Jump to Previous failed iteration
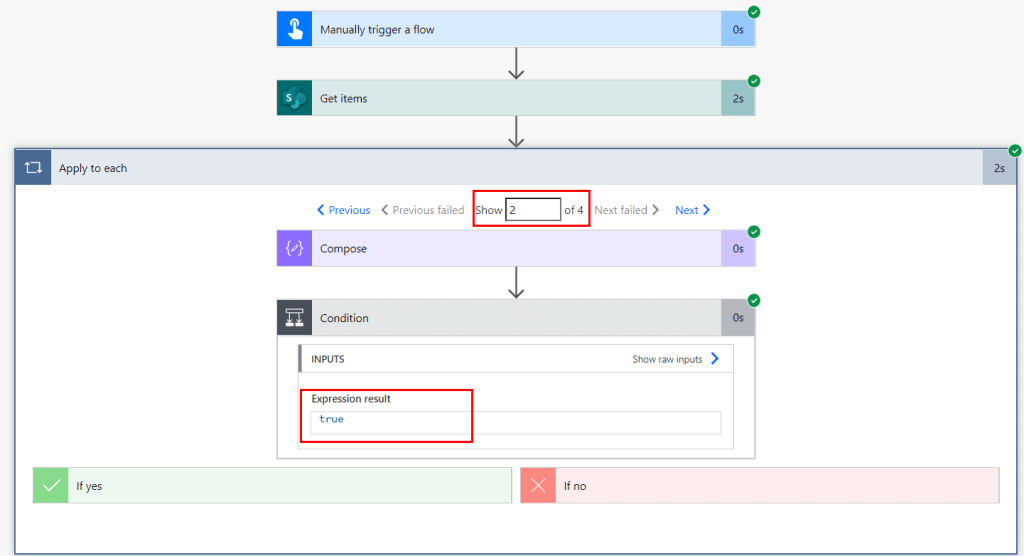1024x556 pixels. 423,210
